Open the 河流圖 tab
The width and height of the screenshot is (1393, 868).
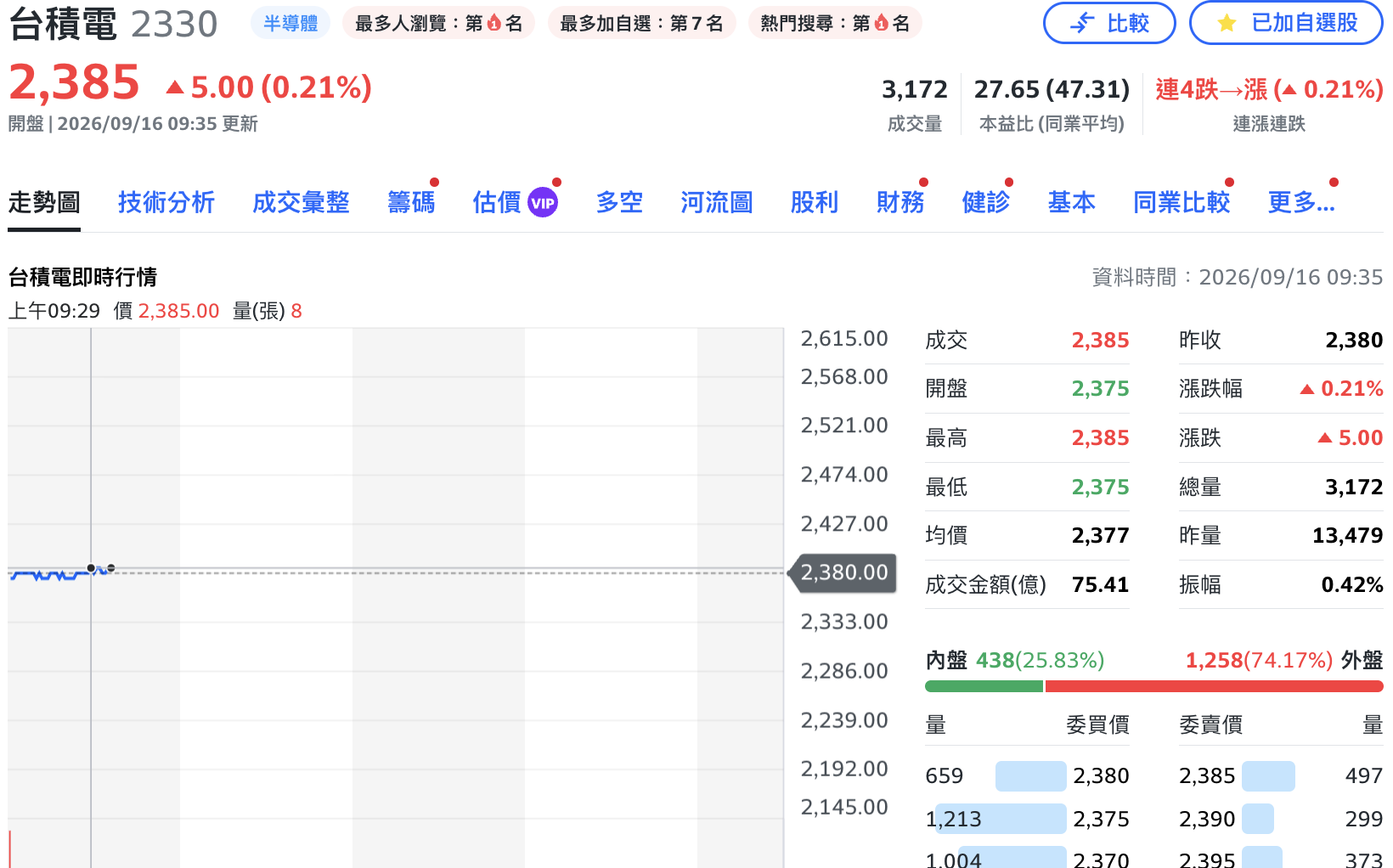(717, 202)
